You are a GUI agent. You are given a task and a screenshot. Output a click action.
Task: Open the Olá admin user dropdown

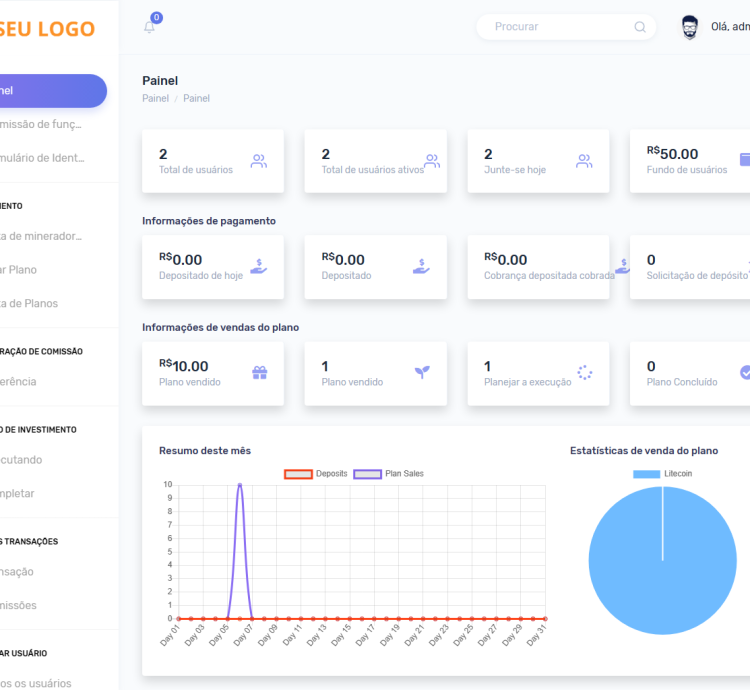(x=730, y=27)
